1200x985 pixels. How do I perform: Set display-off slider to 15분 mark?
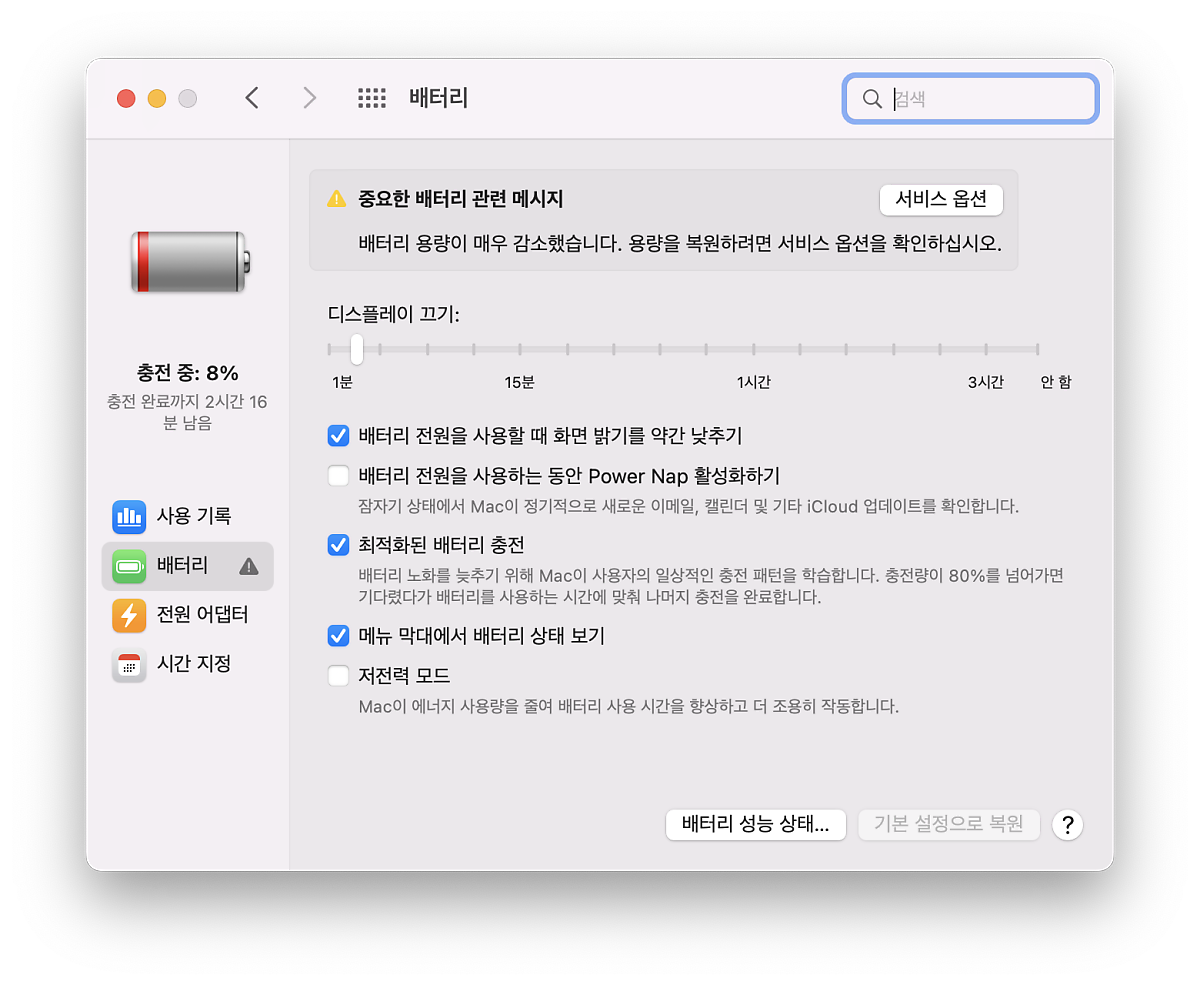click(520, 349)
